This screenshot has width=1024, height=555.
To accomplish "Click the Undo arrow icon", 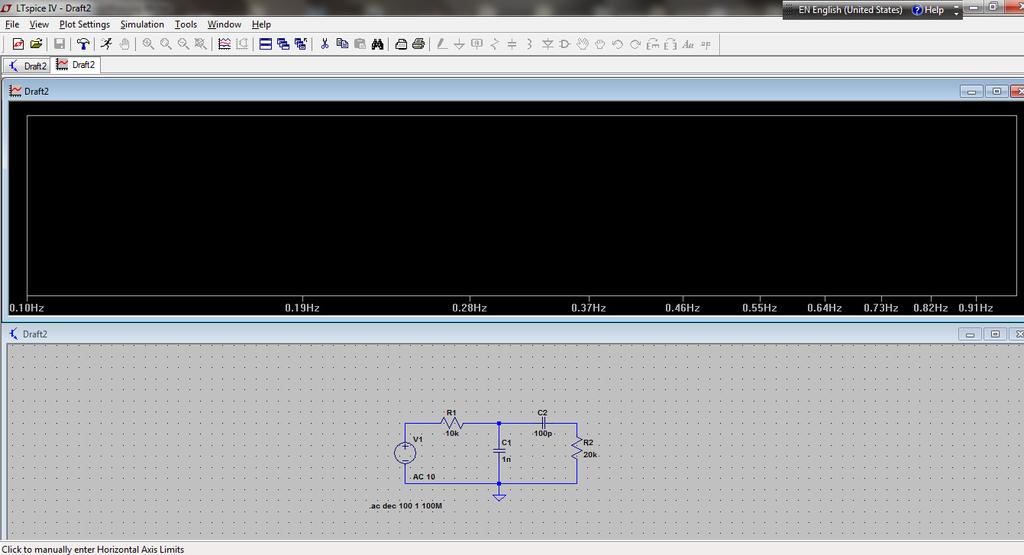I will coord(618,44).
